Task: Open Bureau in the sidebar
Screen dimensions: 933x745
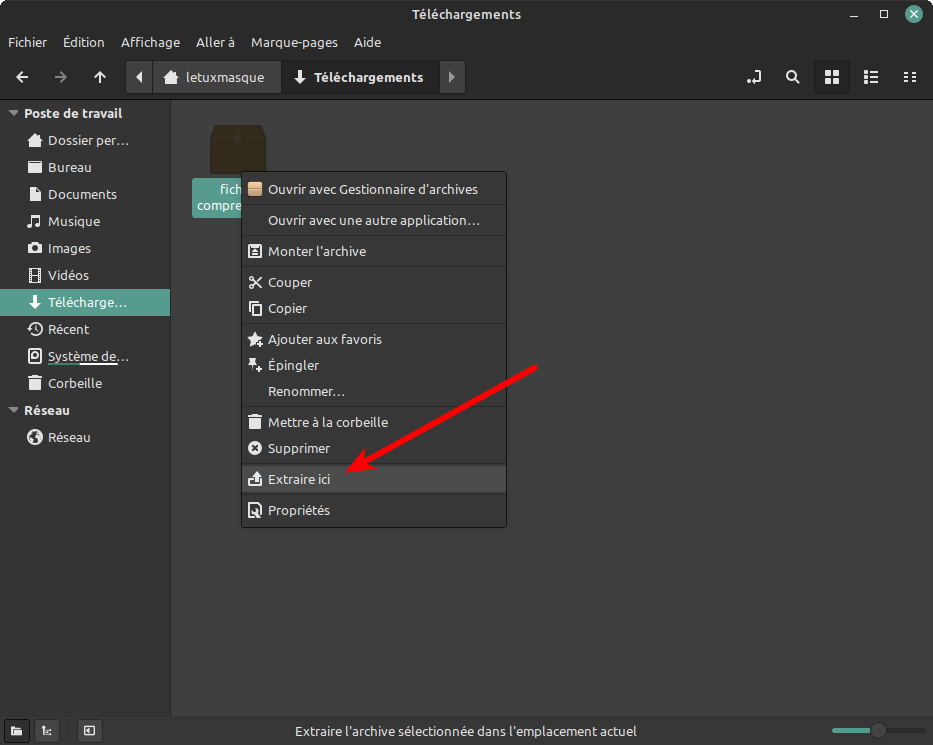Action: (x=85, y=167)
